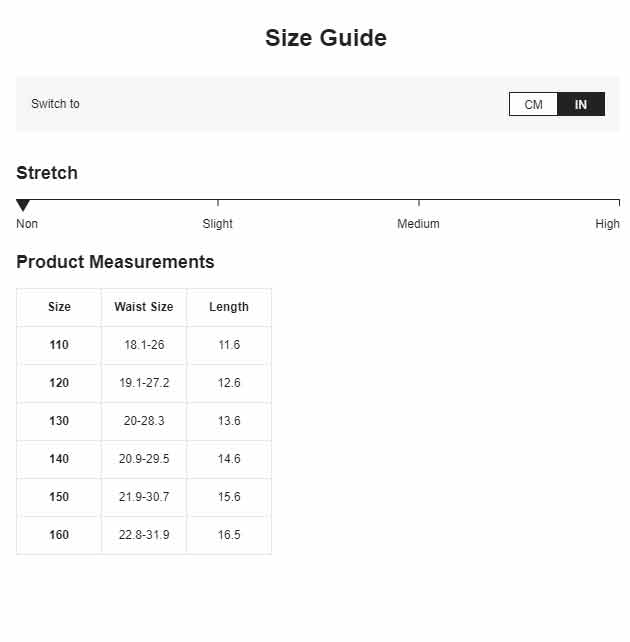The height and width of the screenshot is (642, 630).
Task: Click the Slight stretch tick mark
Action: [x=218, y=203]
